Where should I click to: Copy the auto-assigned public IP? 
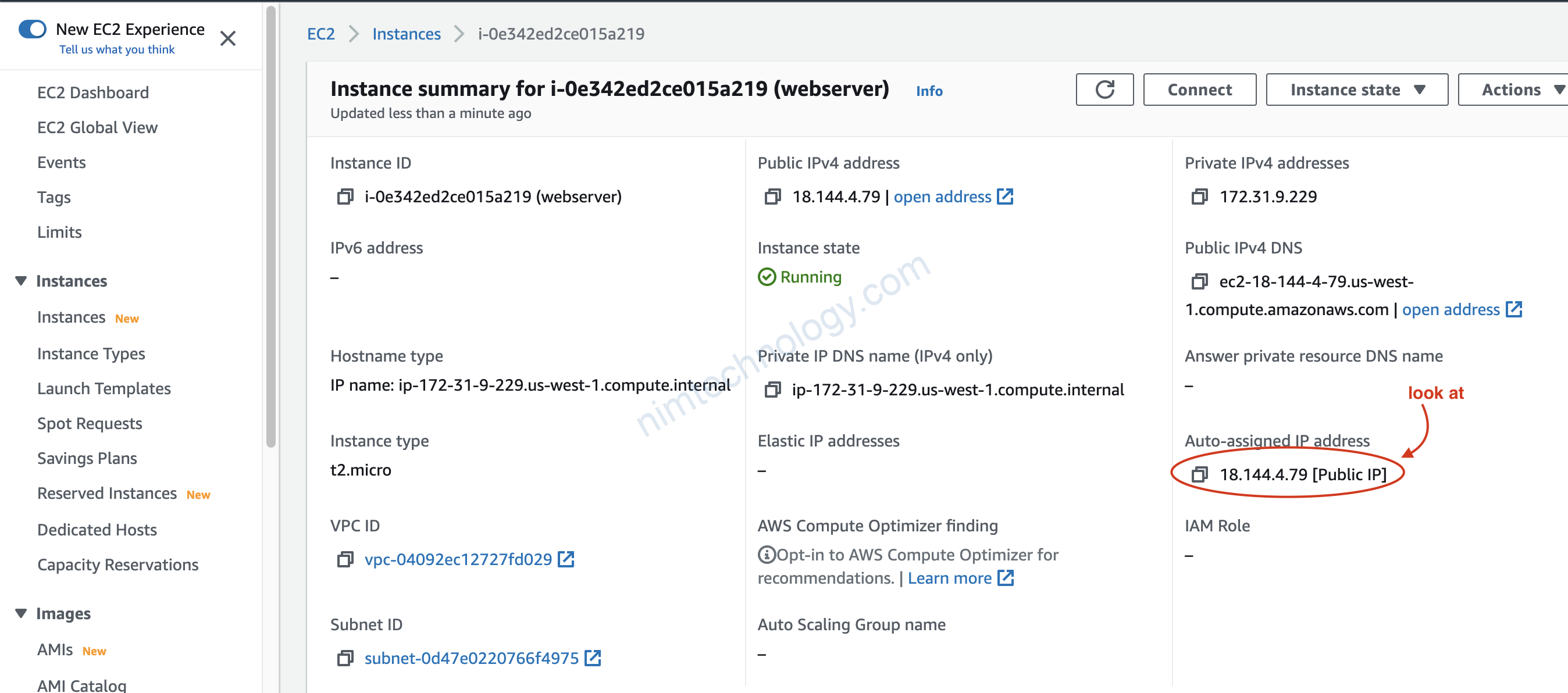1199,474
